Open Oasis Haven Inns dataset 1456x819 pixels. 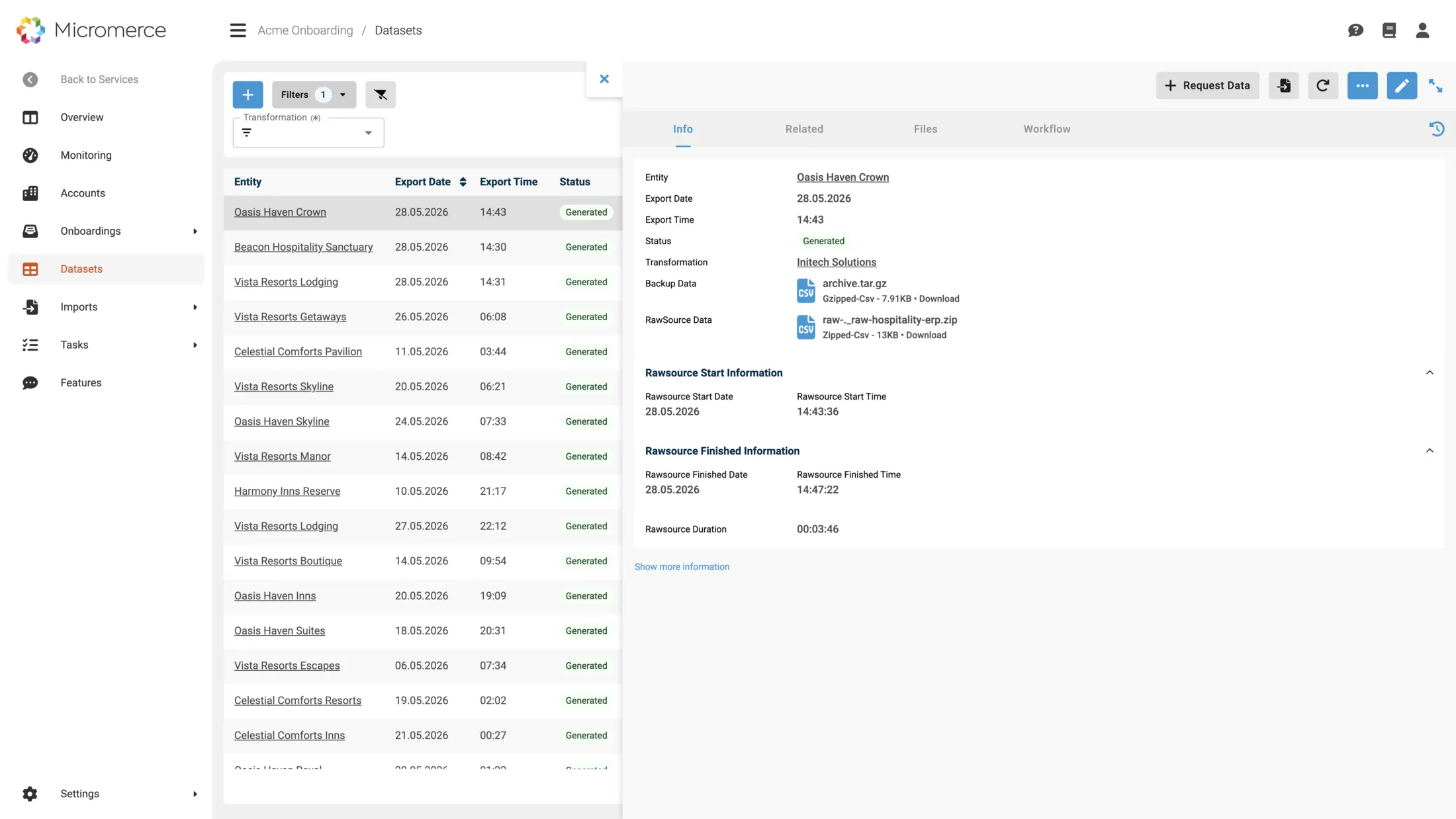275,596
